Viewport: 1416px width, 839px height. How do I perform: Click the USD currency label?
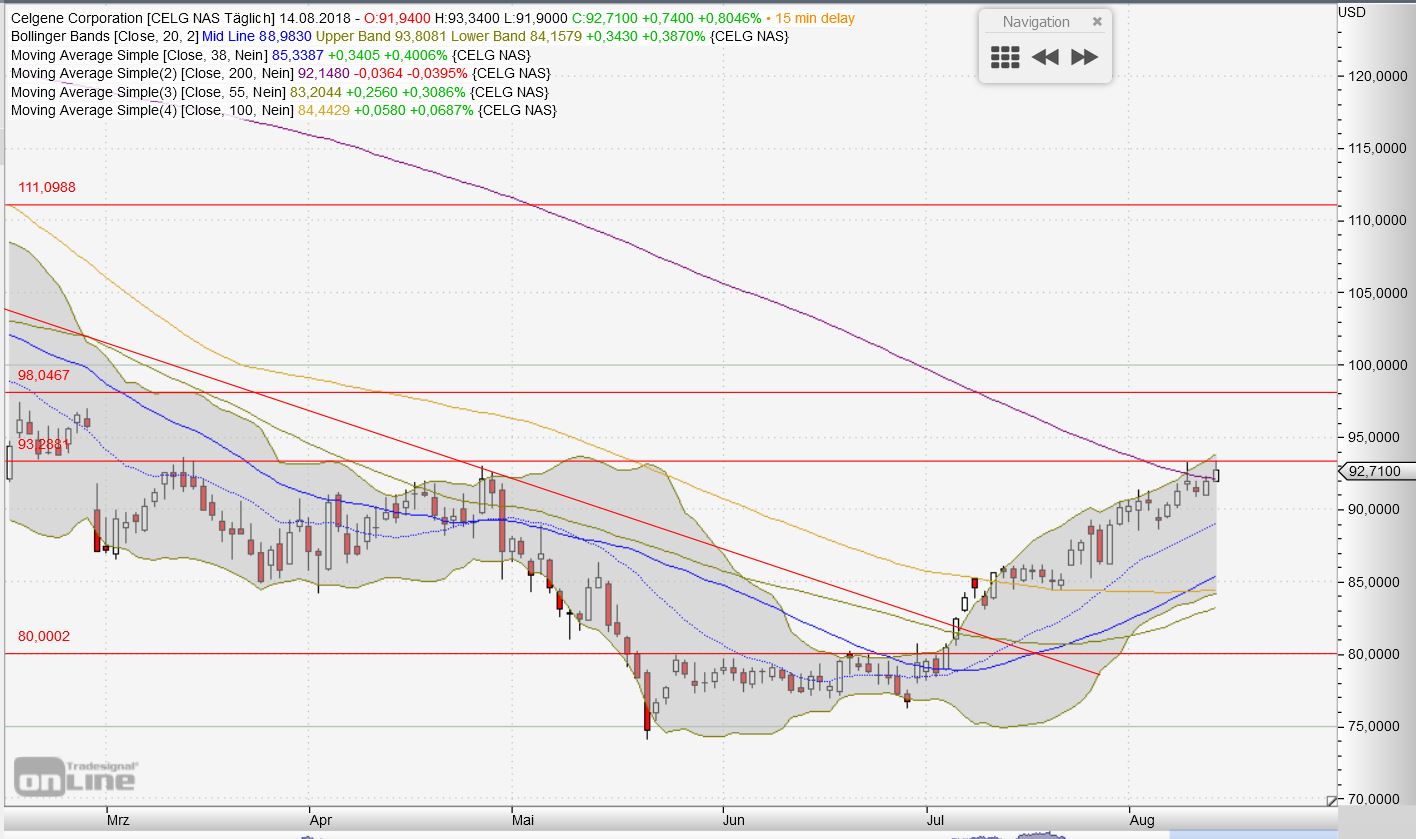(x=1351, y=12)
